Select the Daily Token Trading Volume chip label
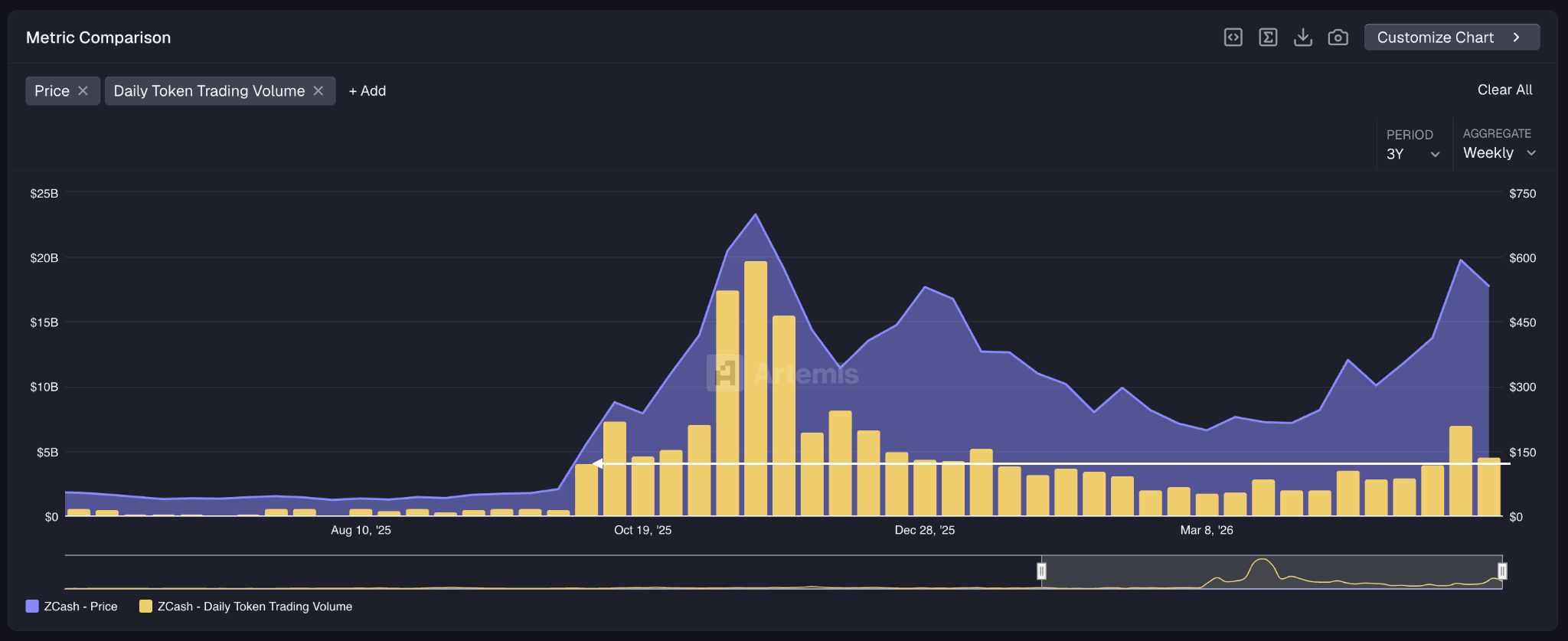Image resolution: width=1568 pixels, height=641 pixels. 209,91
